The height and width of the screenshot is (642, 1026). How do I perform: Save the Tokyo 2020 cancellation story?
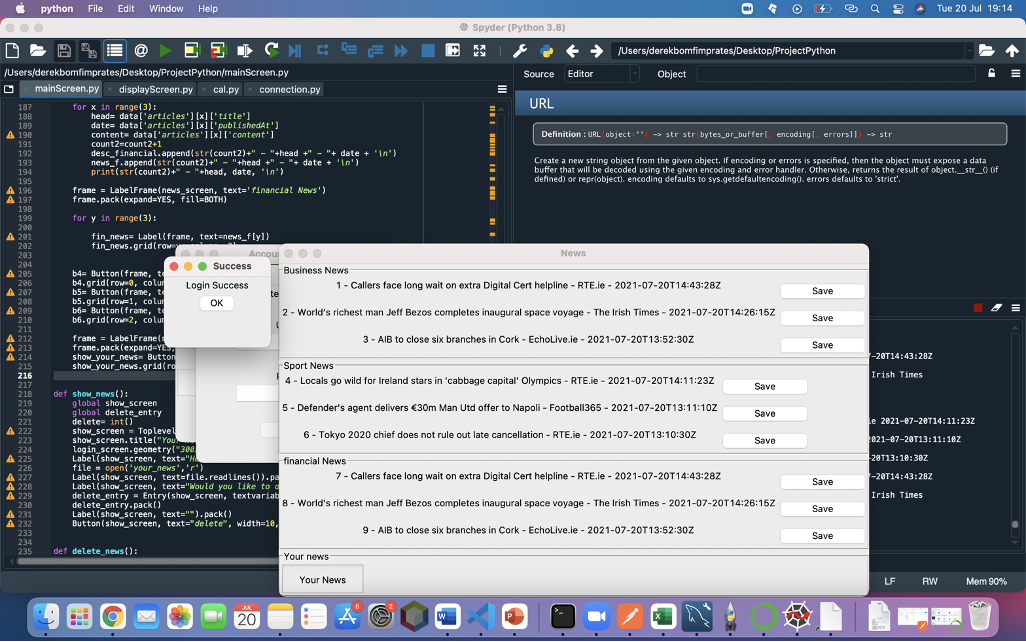(764, 440)
